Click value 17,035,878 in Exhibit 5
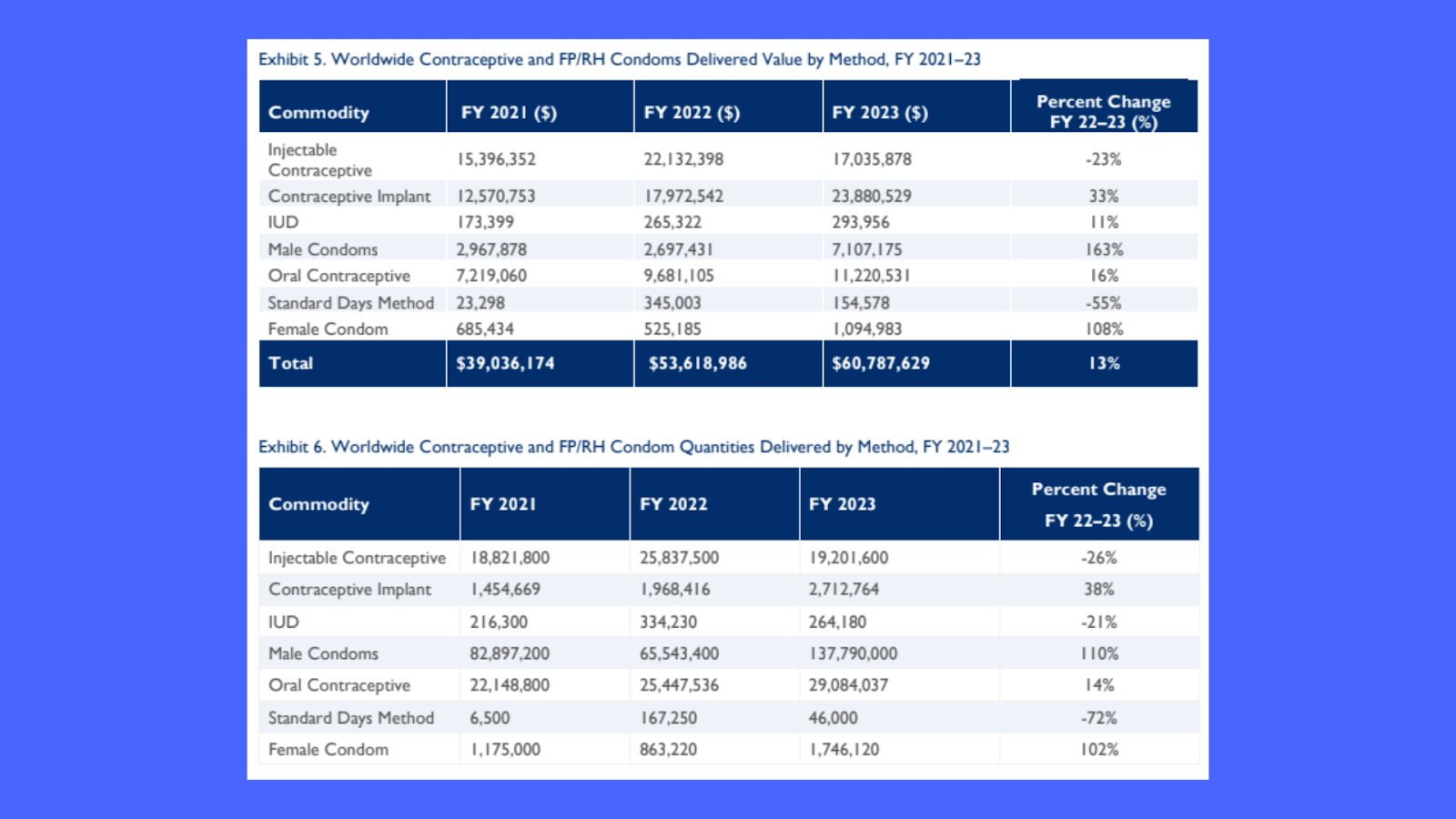 point(872,159)
